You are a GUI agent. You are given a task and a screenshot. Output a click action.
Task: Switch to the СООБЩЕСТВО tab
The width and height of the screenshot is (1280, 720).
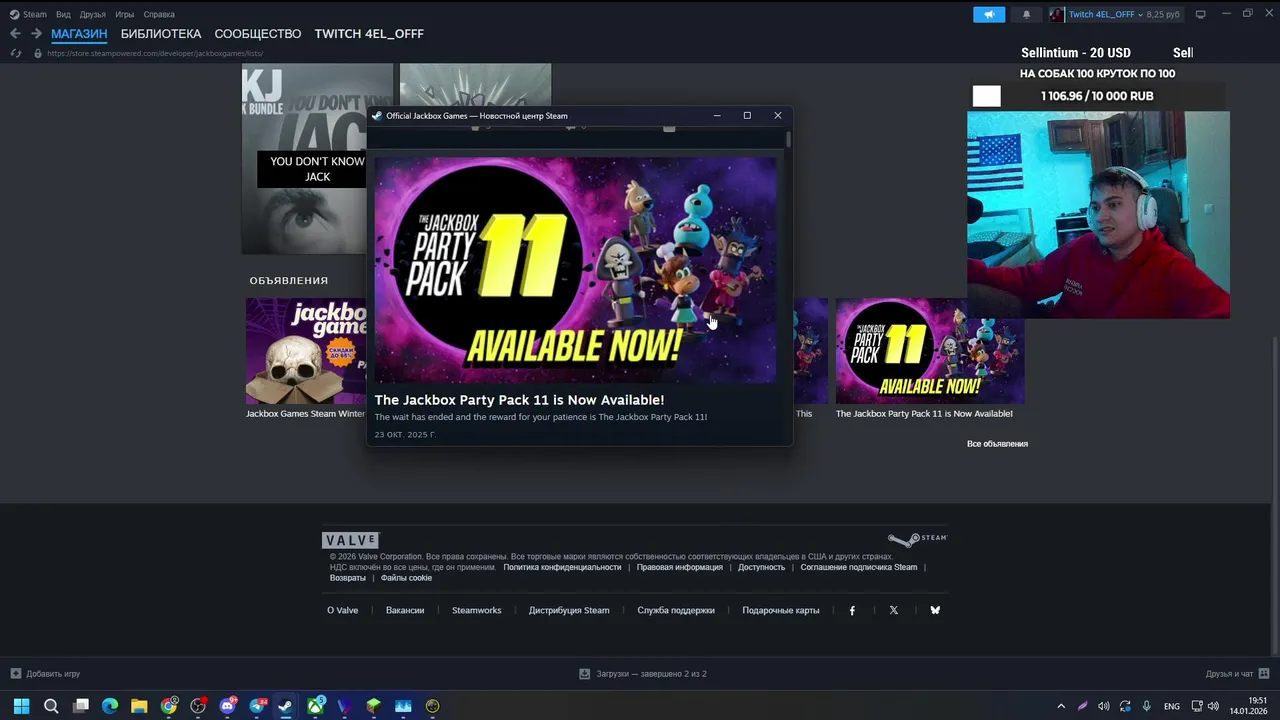(258, 33)
